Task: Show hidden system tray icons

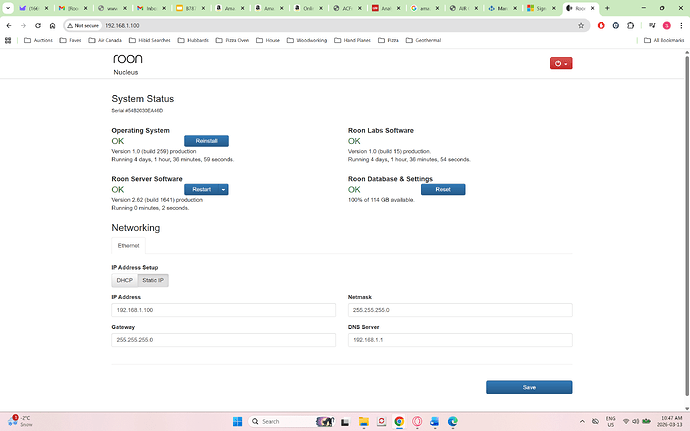Action: click(582, 421)
